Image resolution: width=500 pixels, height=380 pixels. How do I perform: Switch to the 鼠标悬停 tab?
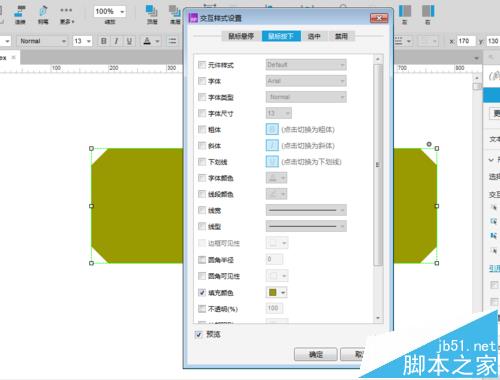[241, 36]
